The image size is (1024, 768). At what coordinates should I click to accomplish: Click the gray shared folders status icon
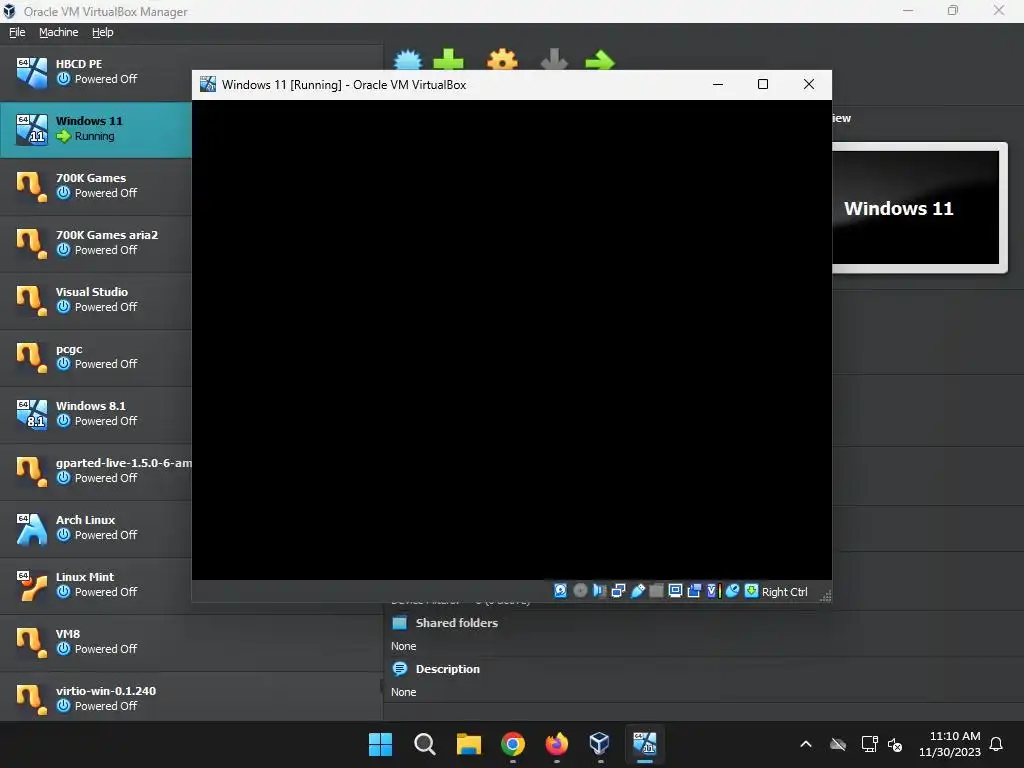[x=656, y=591]
